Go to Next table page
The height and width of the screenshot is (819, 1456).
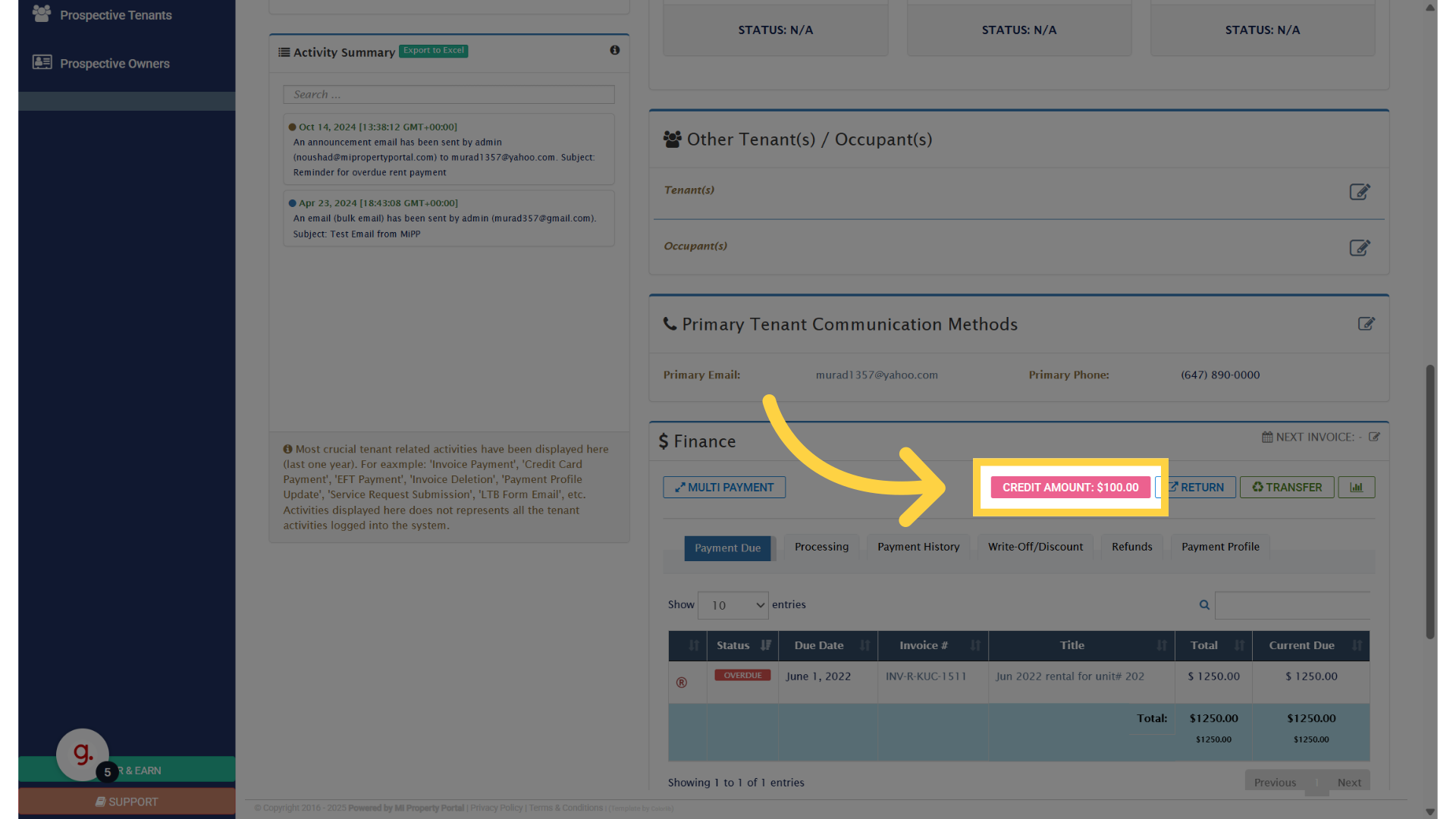click(1349, 783)
